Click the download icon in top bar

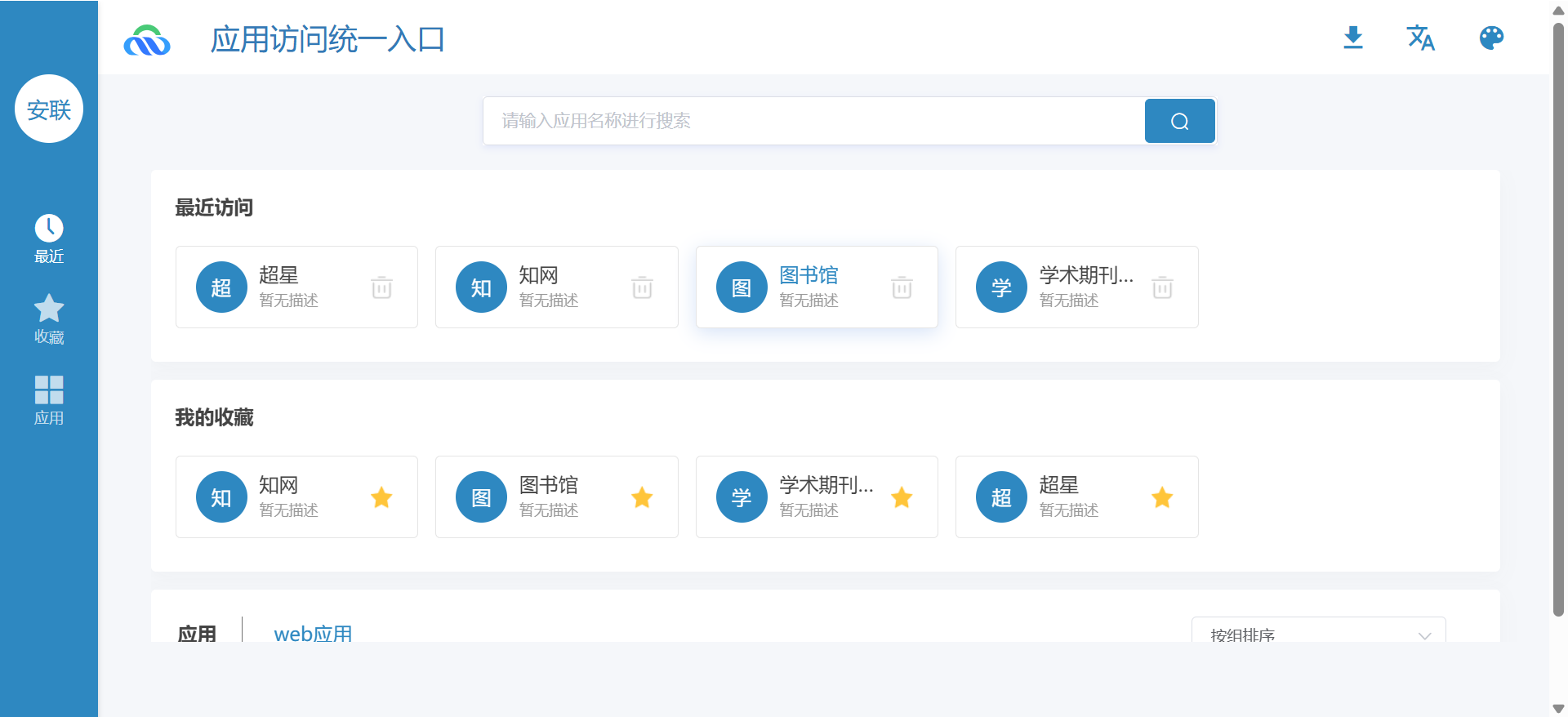[1353, 38]
